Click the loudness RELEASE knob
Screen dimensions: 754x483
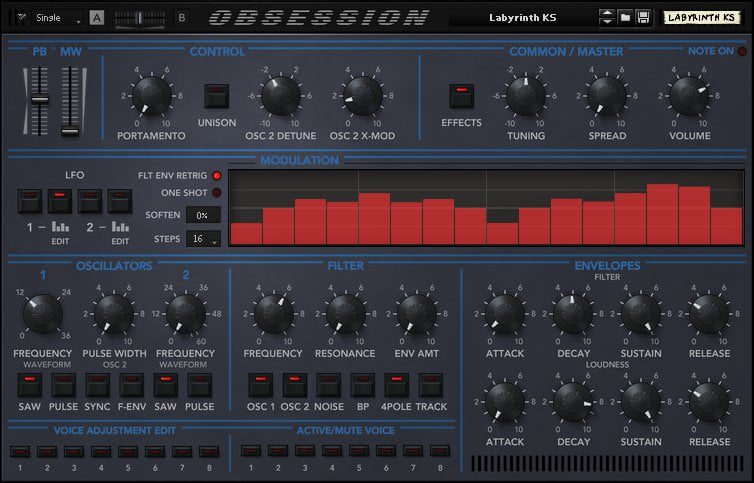(709, 402)
